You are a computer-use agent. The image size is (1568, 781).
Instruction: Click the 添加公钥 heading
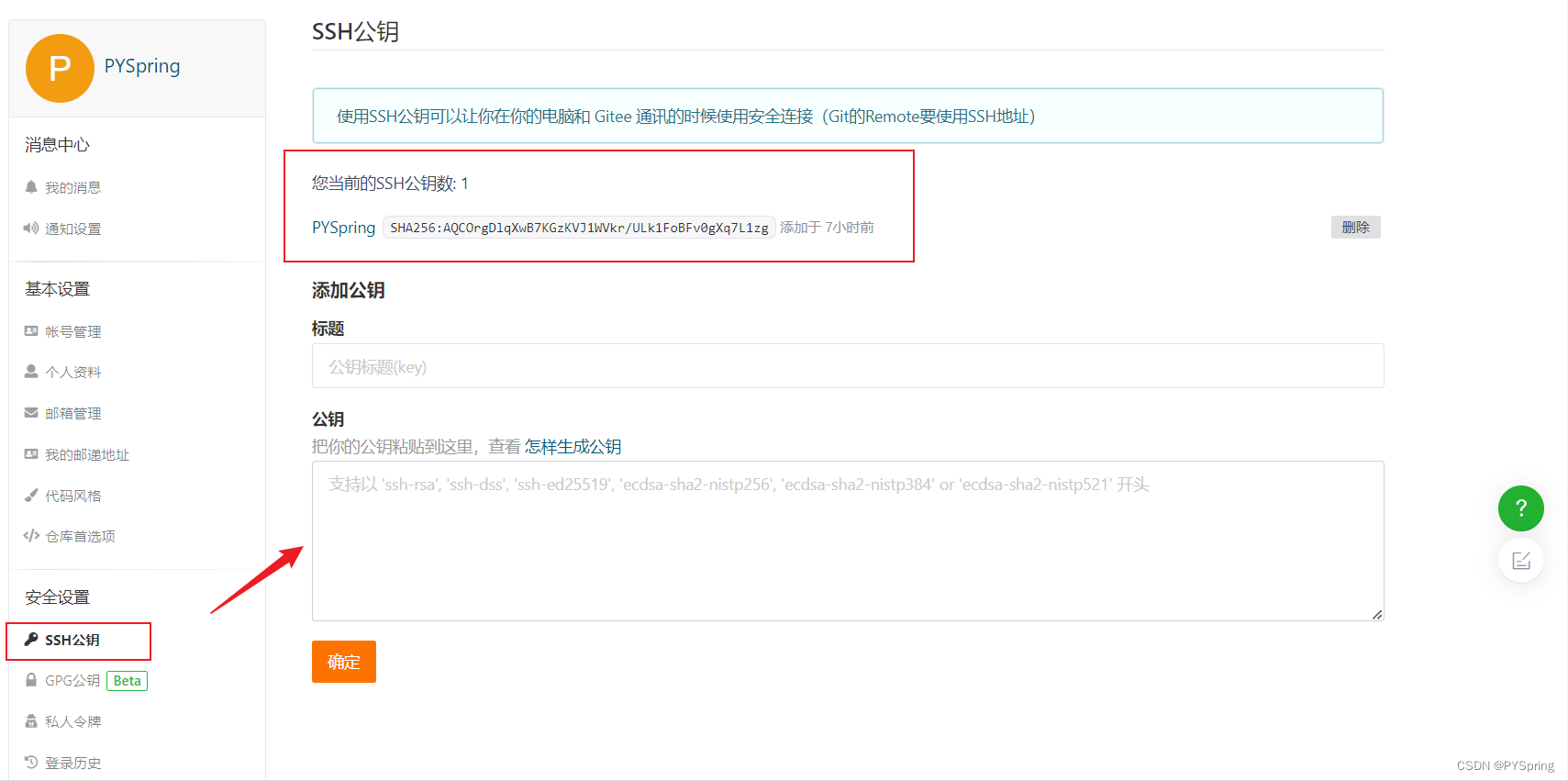tap(348, 290)
